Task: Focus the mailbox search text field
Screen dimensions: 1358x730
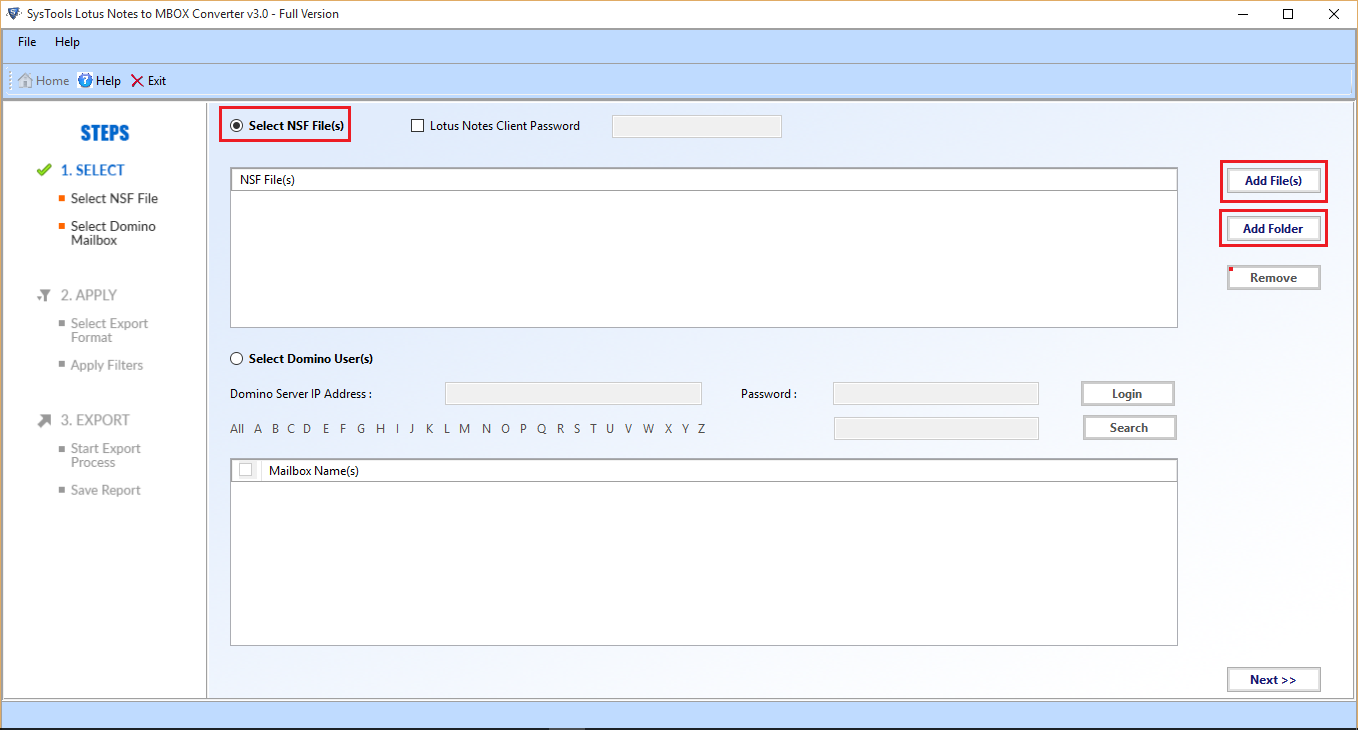Action: [936, 428]
